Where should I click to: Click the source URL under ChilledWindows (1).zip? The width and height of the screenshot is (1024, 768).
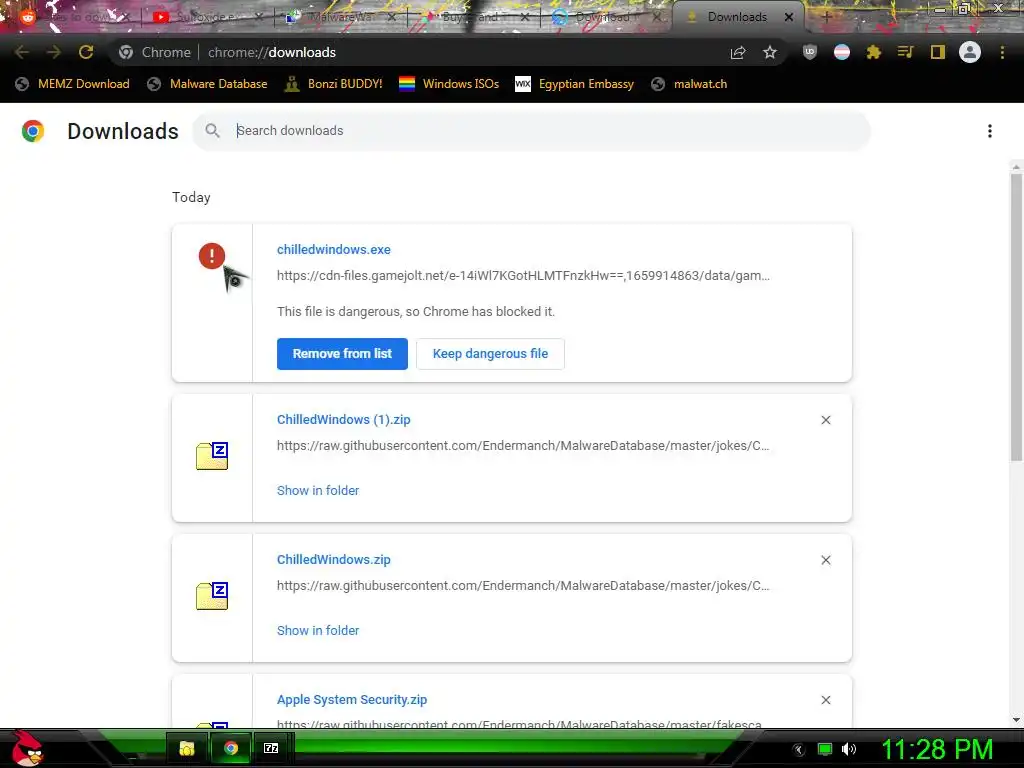[523, 445]
